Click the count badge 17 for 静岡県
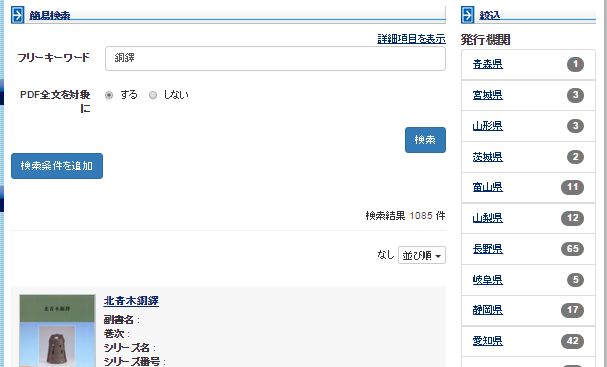Viewport: 607px width, 367px height. (x=573, y=310)
